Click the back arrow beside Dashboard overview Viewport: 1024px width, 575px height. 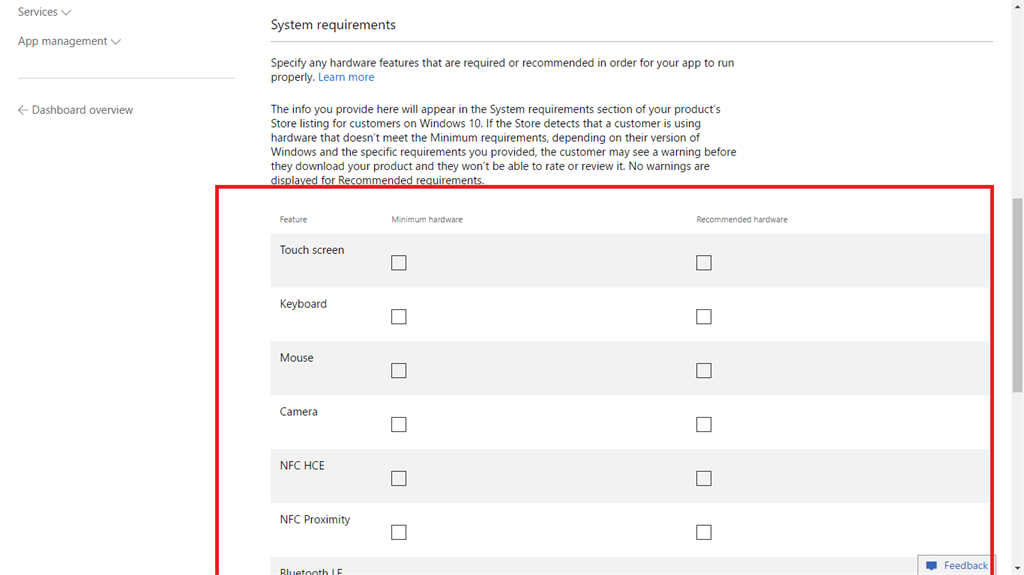pyautogui.click(x=23, y=110)
